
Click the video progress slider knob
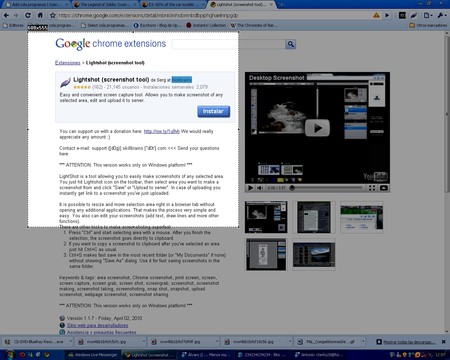tap(292, 188)
